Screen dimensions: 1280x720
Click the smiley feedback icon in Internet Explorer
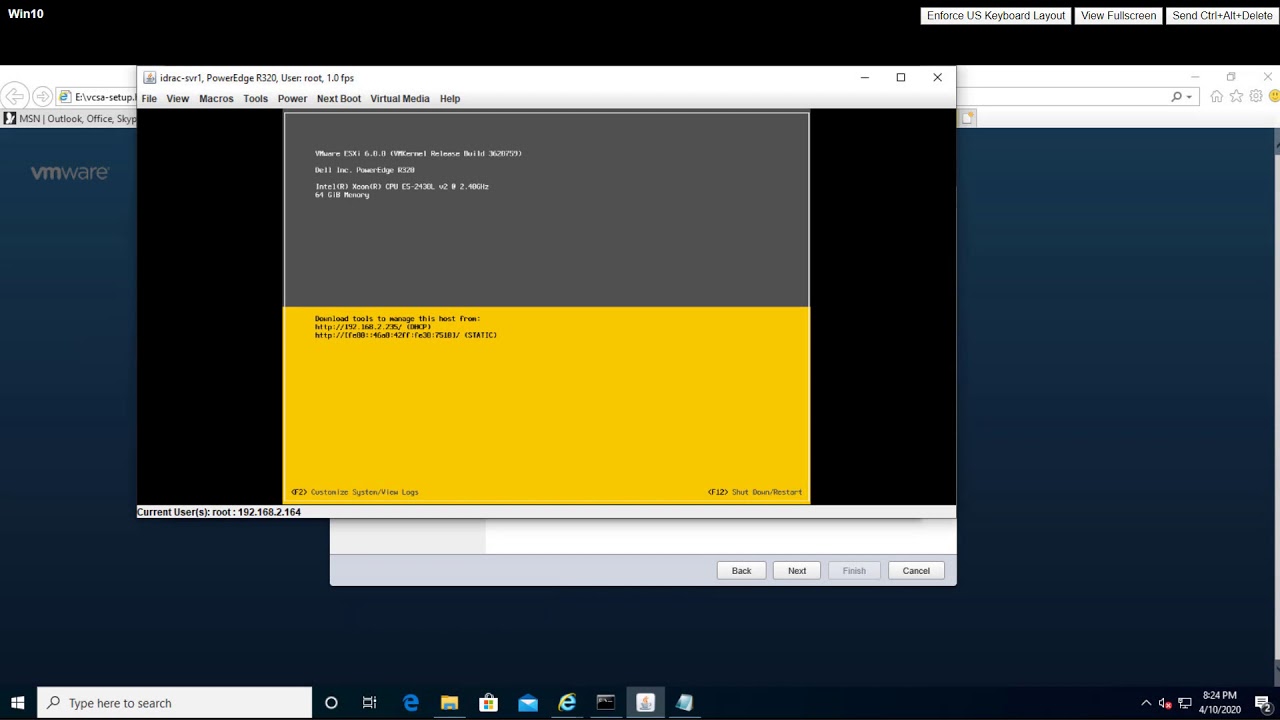point(1274,97)
